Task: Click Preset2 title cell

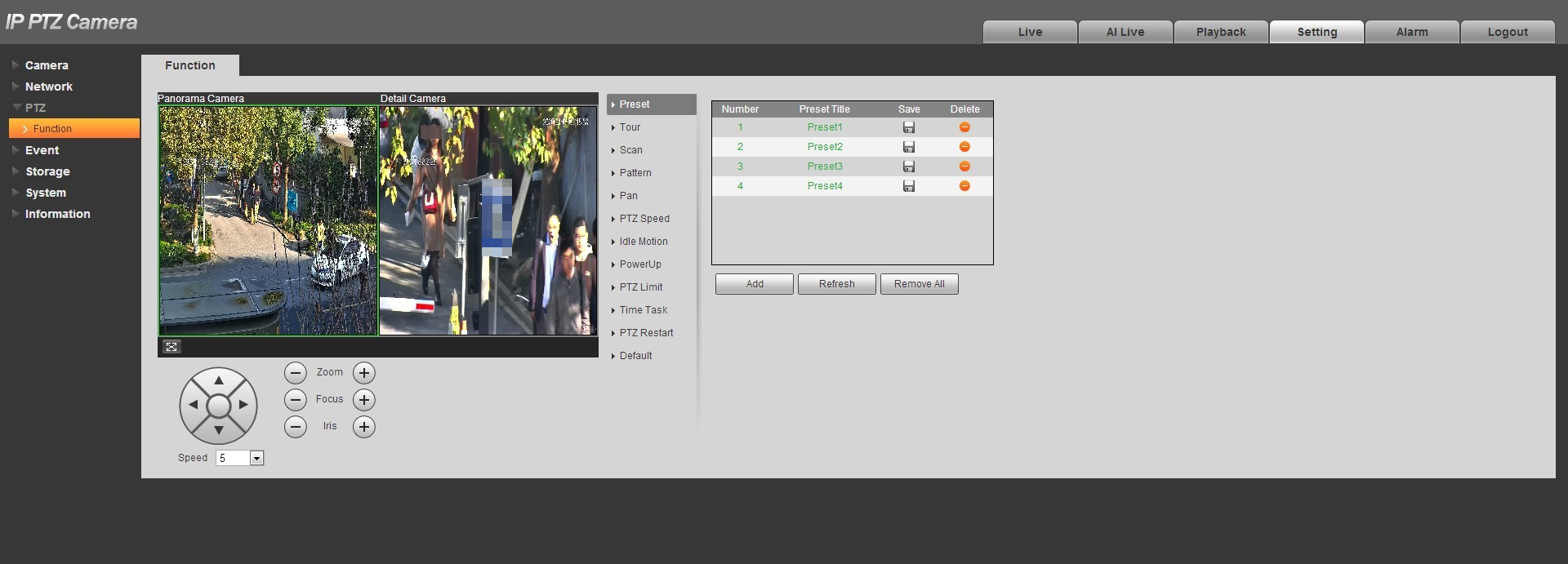Action: coord(825,147)
